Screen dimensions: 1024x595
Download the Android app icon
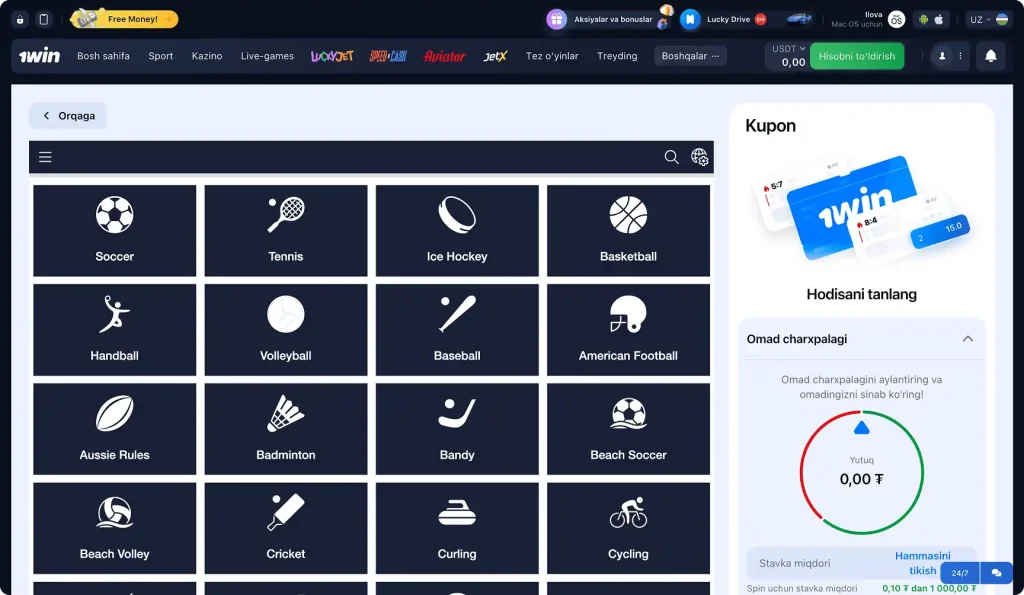coord(923,20)
